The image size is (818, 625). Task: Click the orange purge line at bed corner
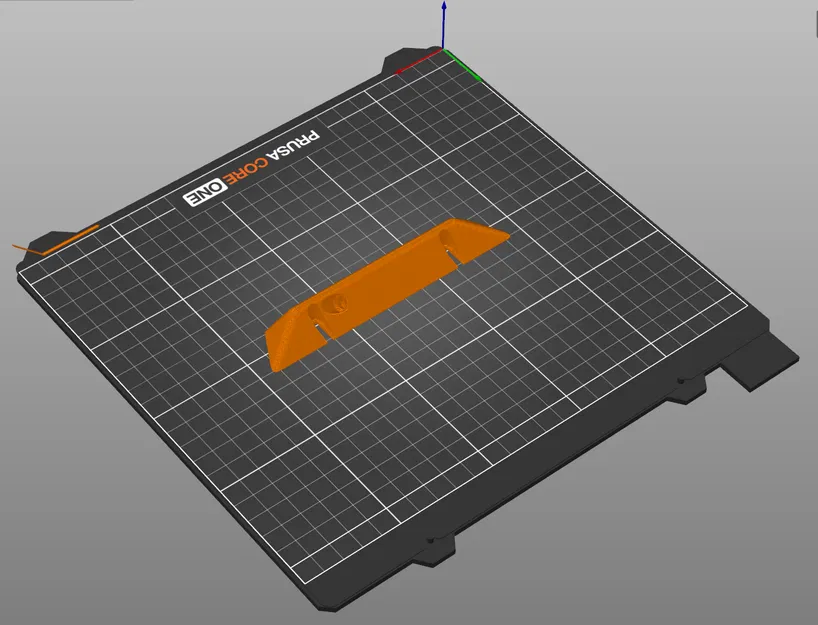[x=56, y=241]
